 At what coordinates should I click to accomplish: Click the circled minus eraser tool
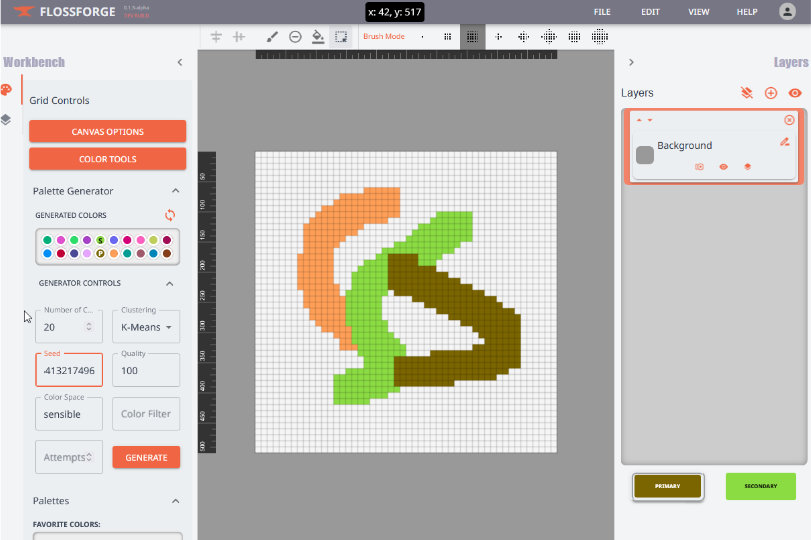point(295,37)
